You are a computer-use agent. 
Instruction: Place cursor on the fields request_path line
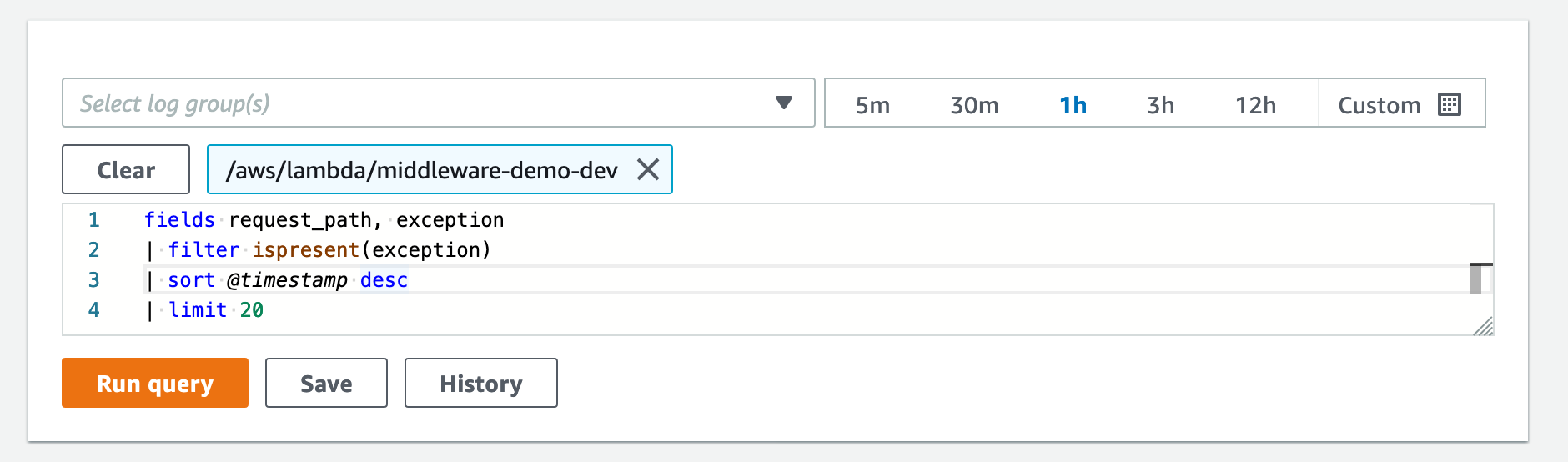coord(324,220)
